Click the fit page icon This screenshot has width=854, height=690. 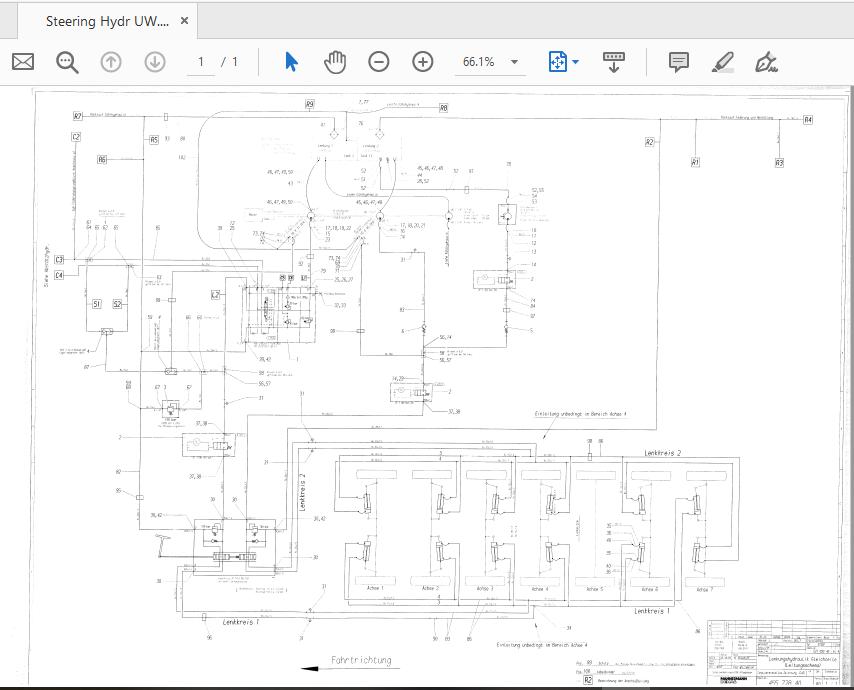tap(557, 62)
